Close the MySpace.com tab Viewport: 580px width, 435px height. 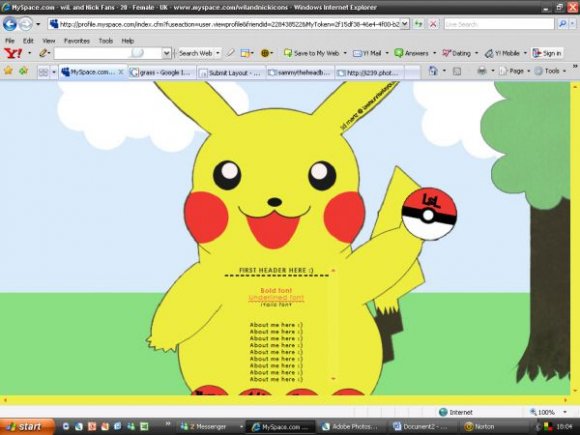(121, 72)
